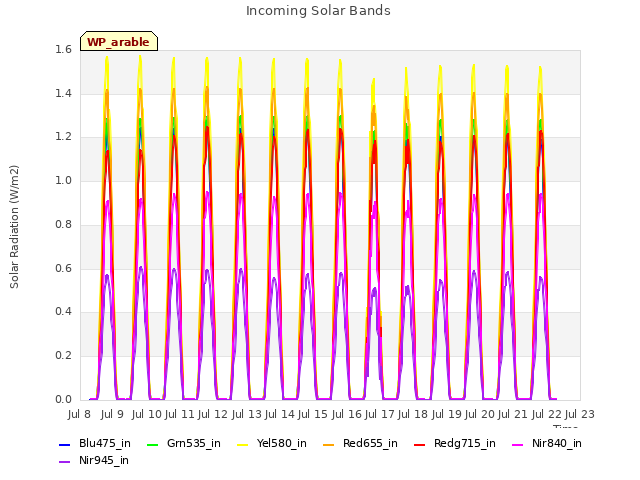The height and width of the screenshot is (480, 640).
Task: Click the Jul 14 x-axis tick label
Action: (x=280, y=415)
